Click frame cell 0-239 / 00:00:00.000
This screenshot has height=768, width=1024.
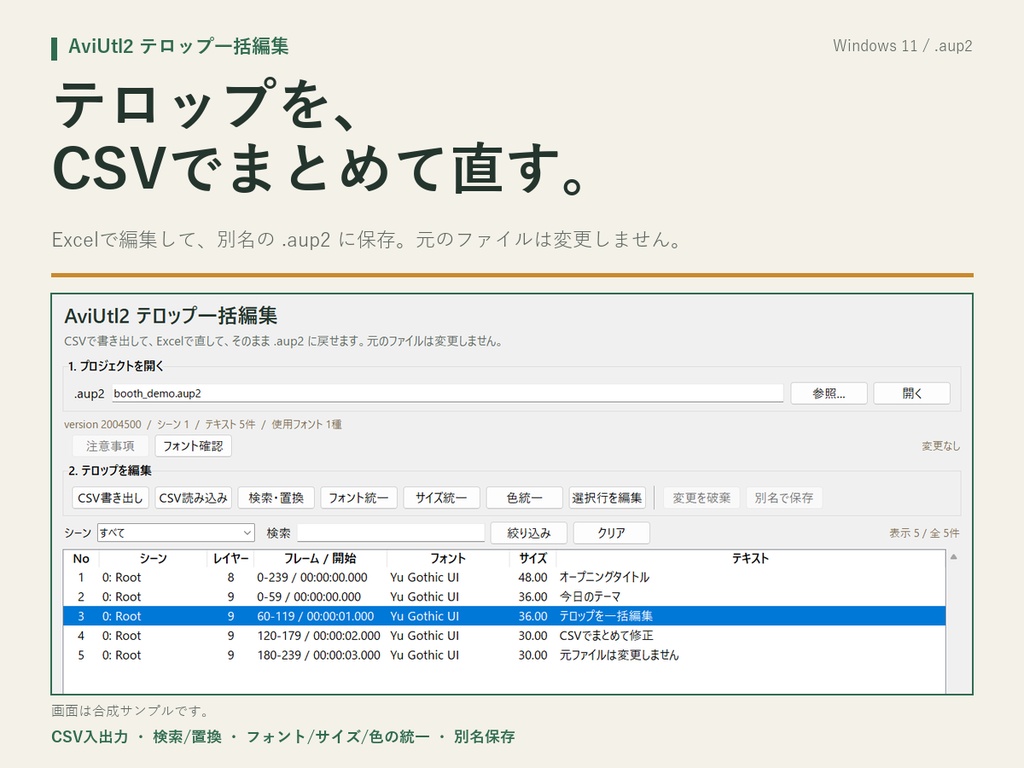click(312, 577)
